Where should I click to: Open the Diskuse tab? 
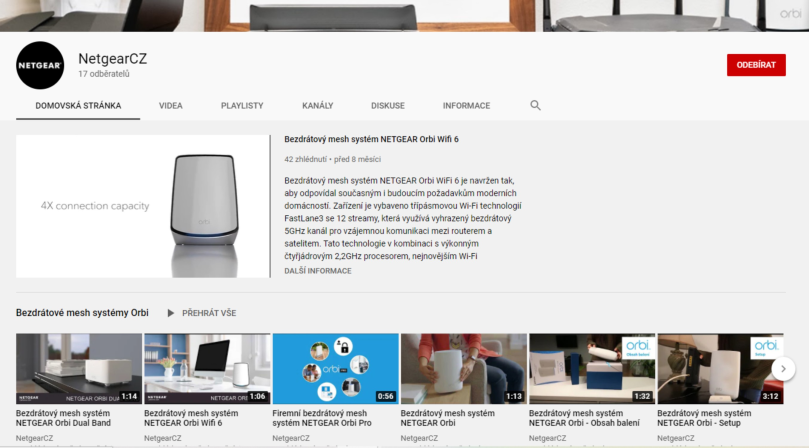point(388,105)
